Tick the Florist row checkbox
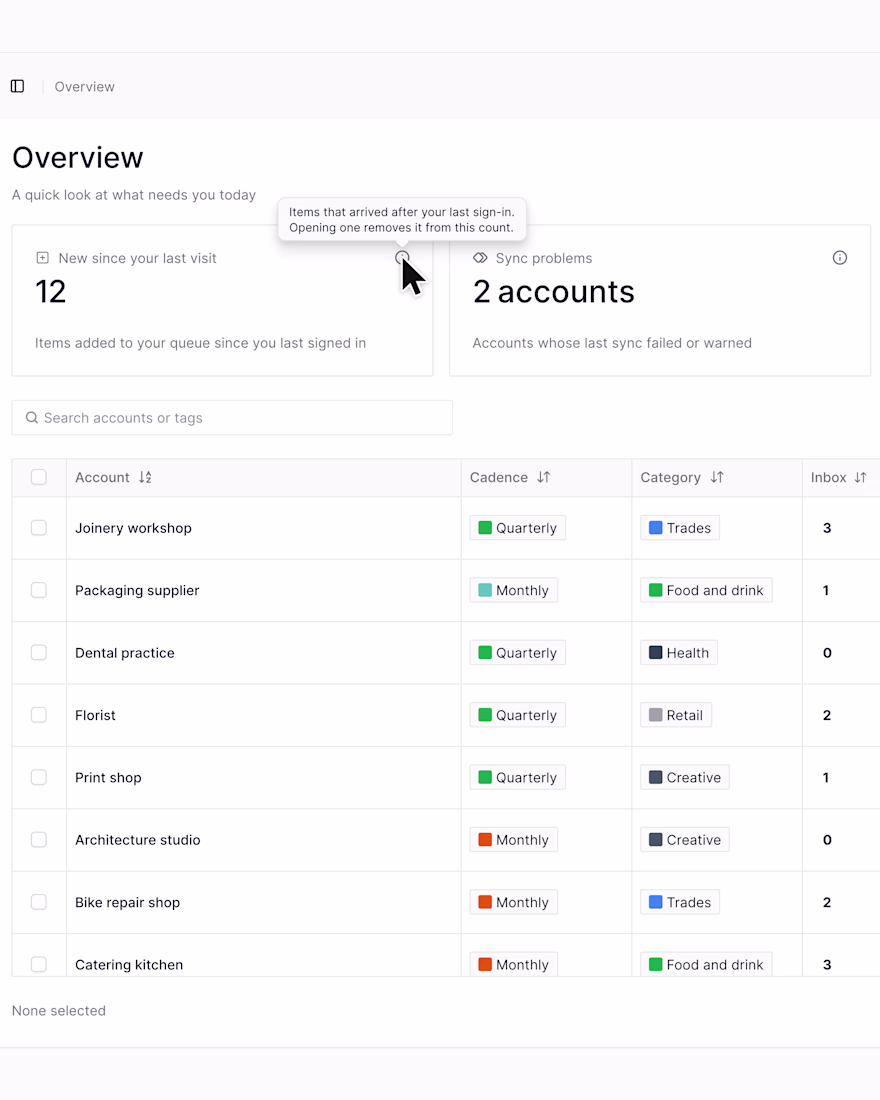Screen dimensions: 880x1100 coord(39,715)
